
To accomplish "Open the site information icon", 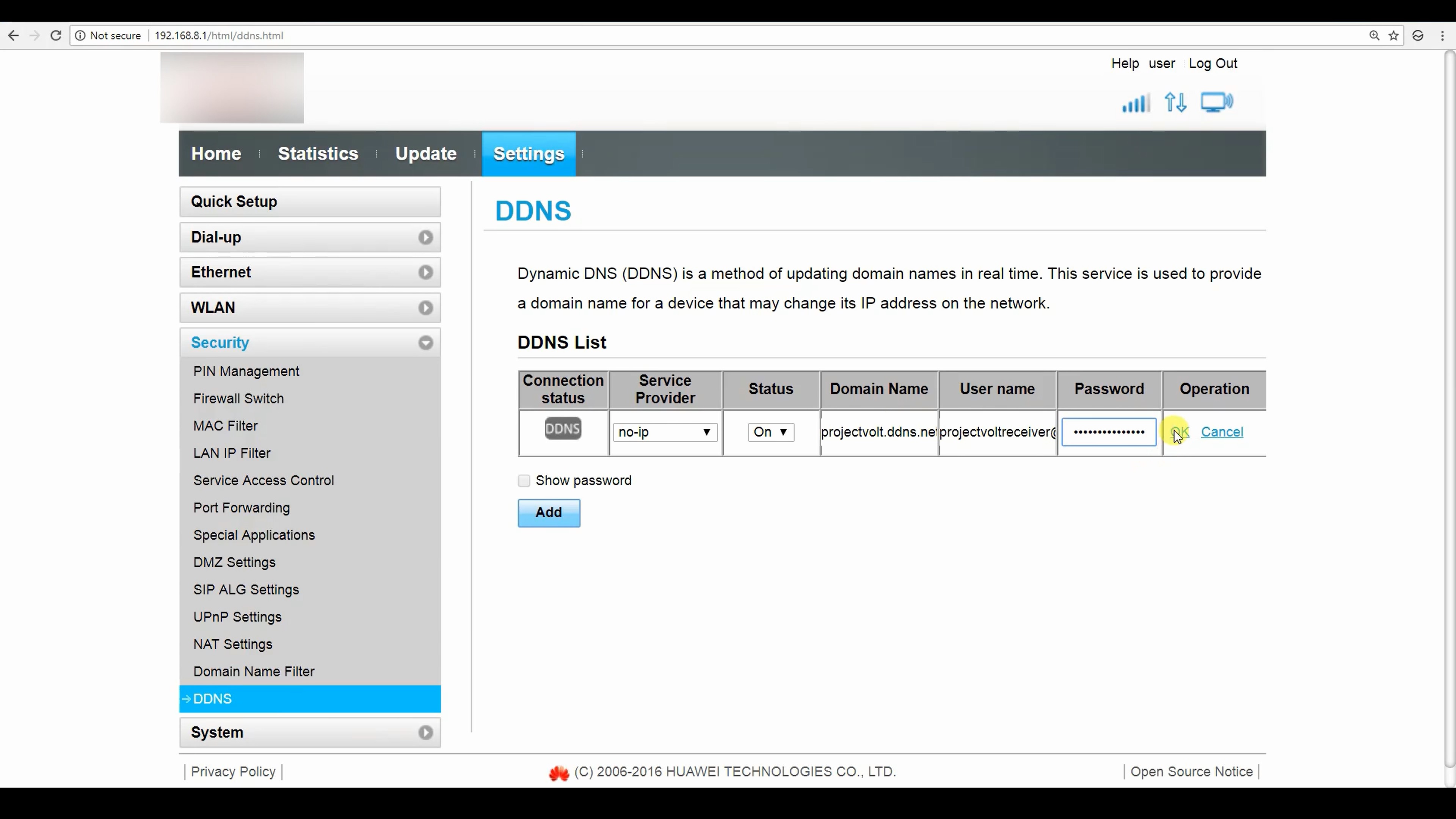I will 80,36.
